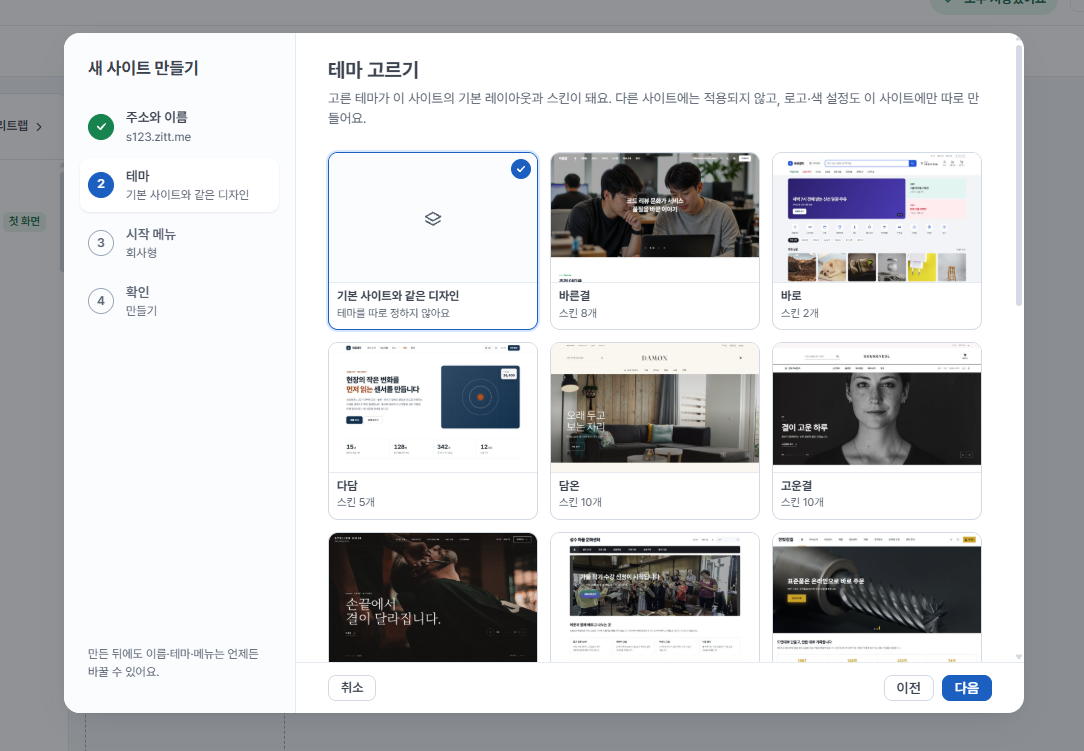Viewport: 1084px width, 751px height.
Task: Click the layers icon in the default design card
Action: (x=433, y=219)
